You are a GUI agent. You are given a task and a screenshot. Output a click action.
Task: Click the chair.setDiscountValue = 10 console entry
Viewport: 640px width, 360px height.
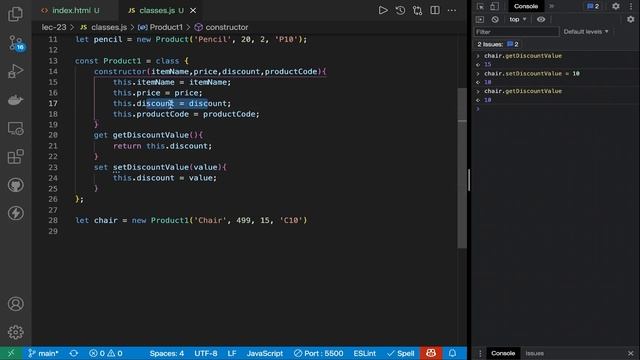click(x=532, y=73)
